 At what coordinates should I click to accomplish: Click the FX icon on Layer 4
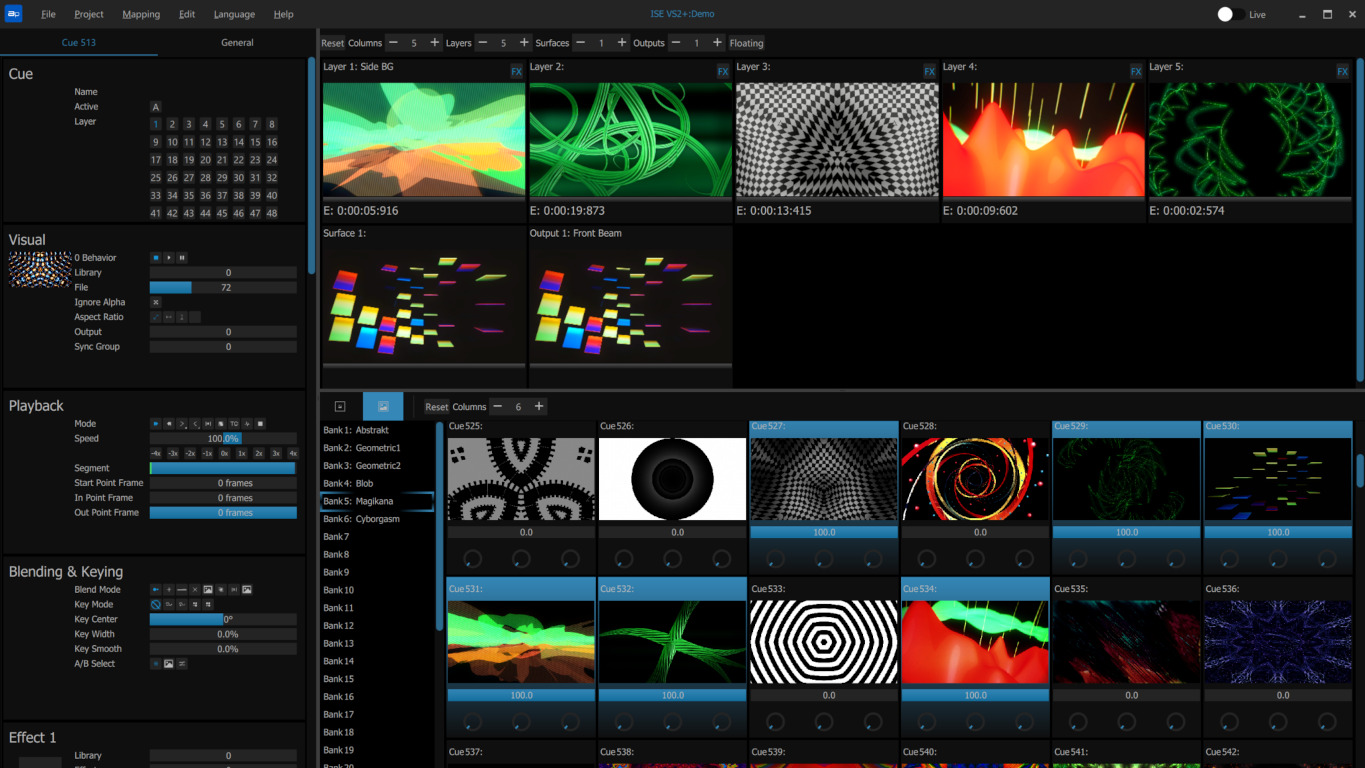click(1136, 71)
